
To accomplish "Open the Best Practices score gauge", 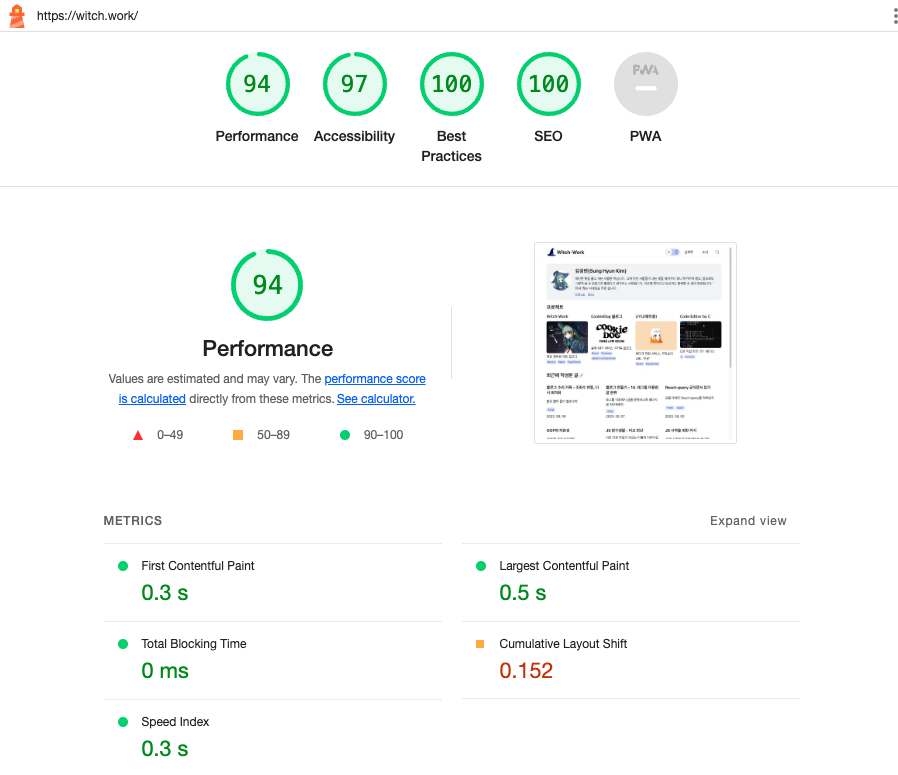I will [x=451, y=84].
